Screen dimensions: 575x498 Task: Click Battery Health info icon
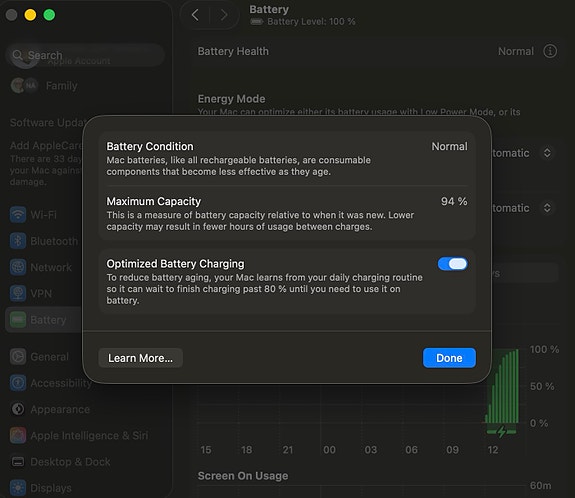pos(550,51)
